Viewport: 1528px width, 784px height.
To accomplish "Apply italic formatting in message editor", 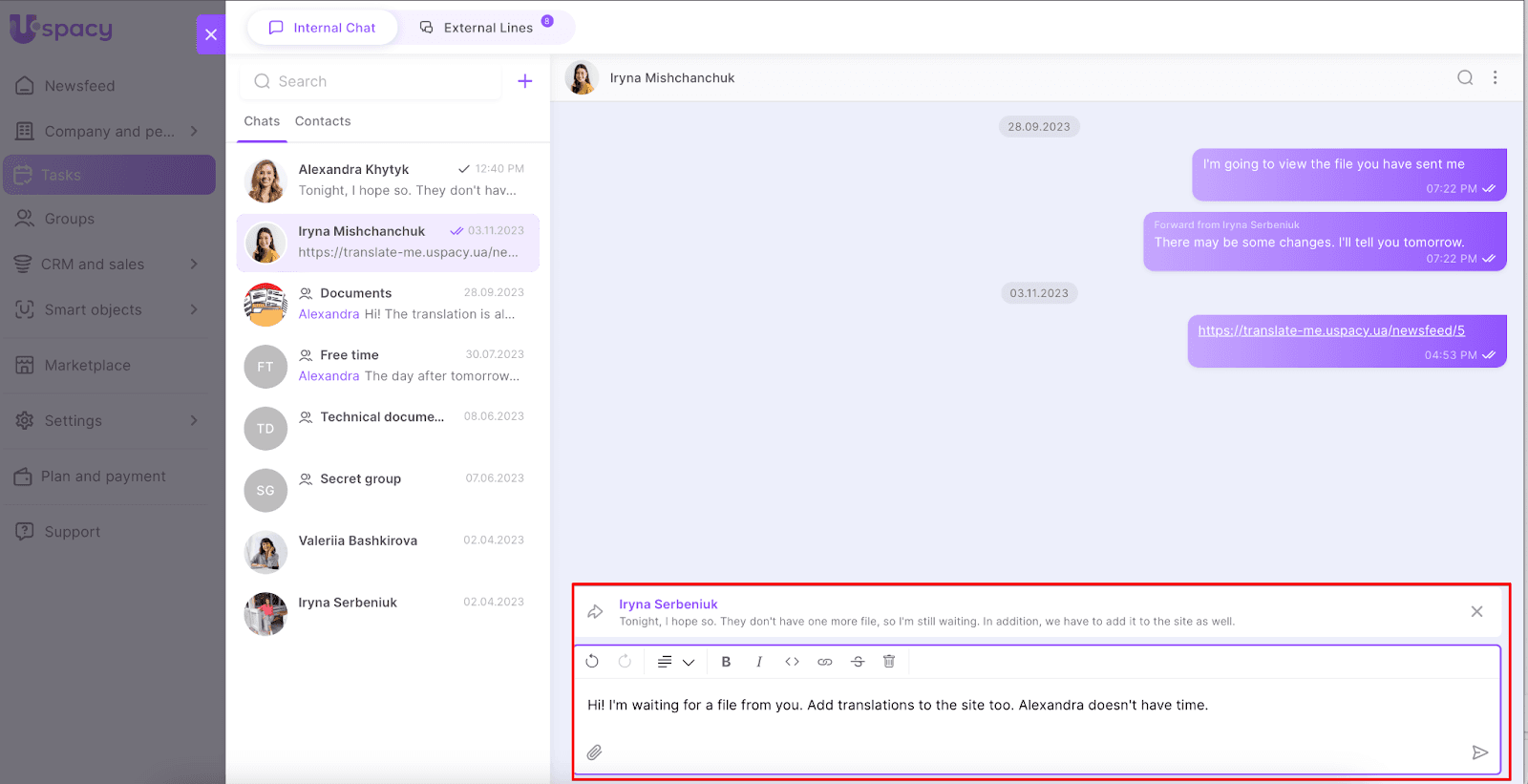I will [759, 662].
